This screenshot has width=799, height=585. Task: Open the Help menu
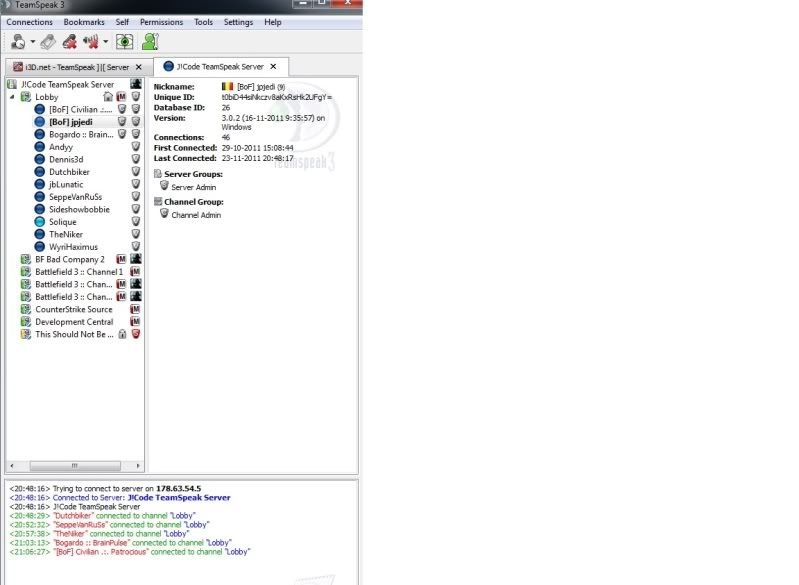click(273, 22)
